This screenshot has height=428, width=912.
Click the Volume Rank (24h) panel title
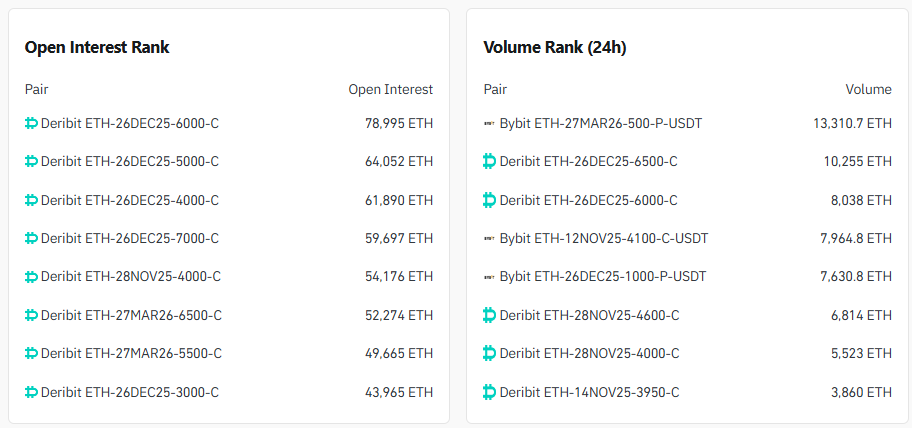click(555, 47)
